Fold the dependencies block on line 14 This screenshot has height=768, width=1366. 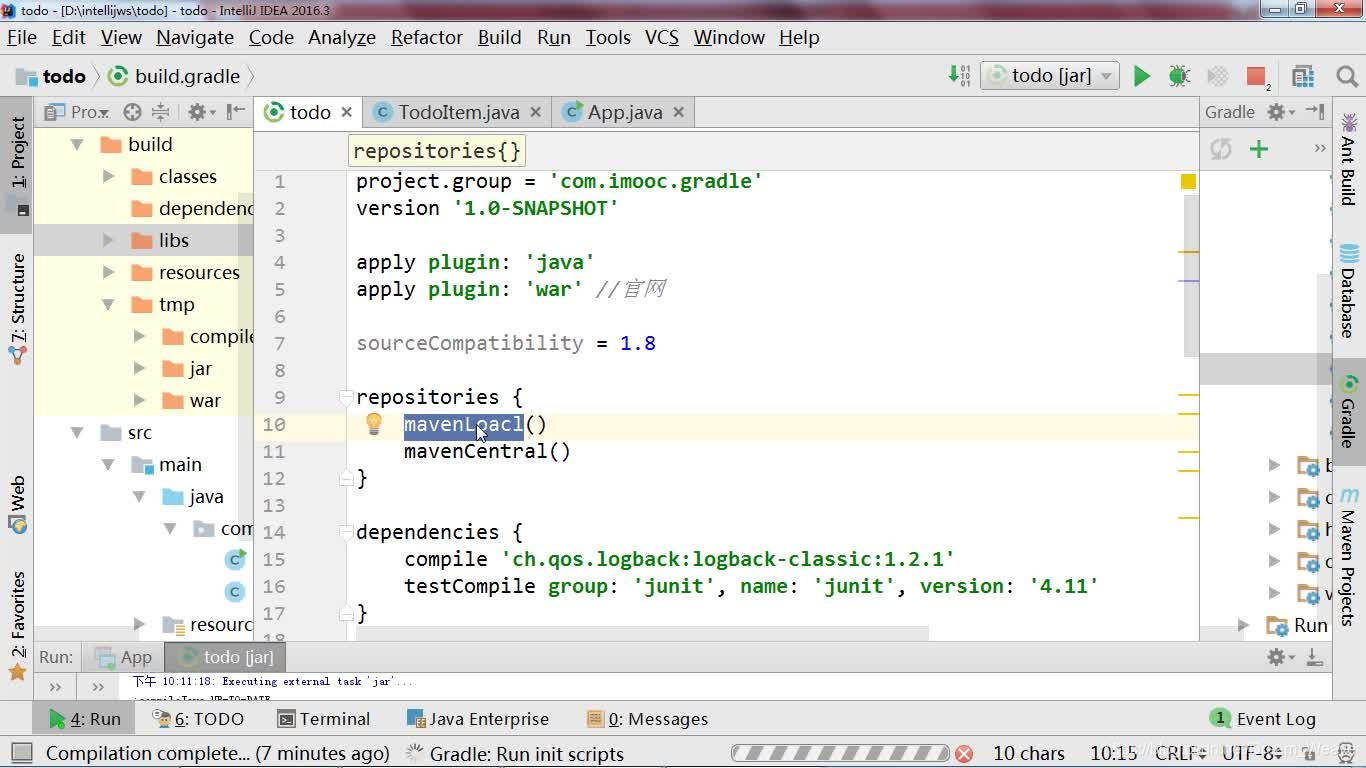(346, 532)
